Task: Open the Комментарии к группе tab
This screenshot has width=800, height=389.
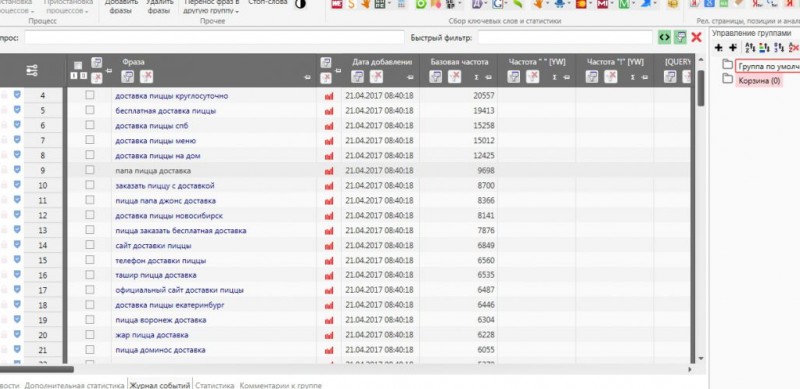Action: pos(281,385)
